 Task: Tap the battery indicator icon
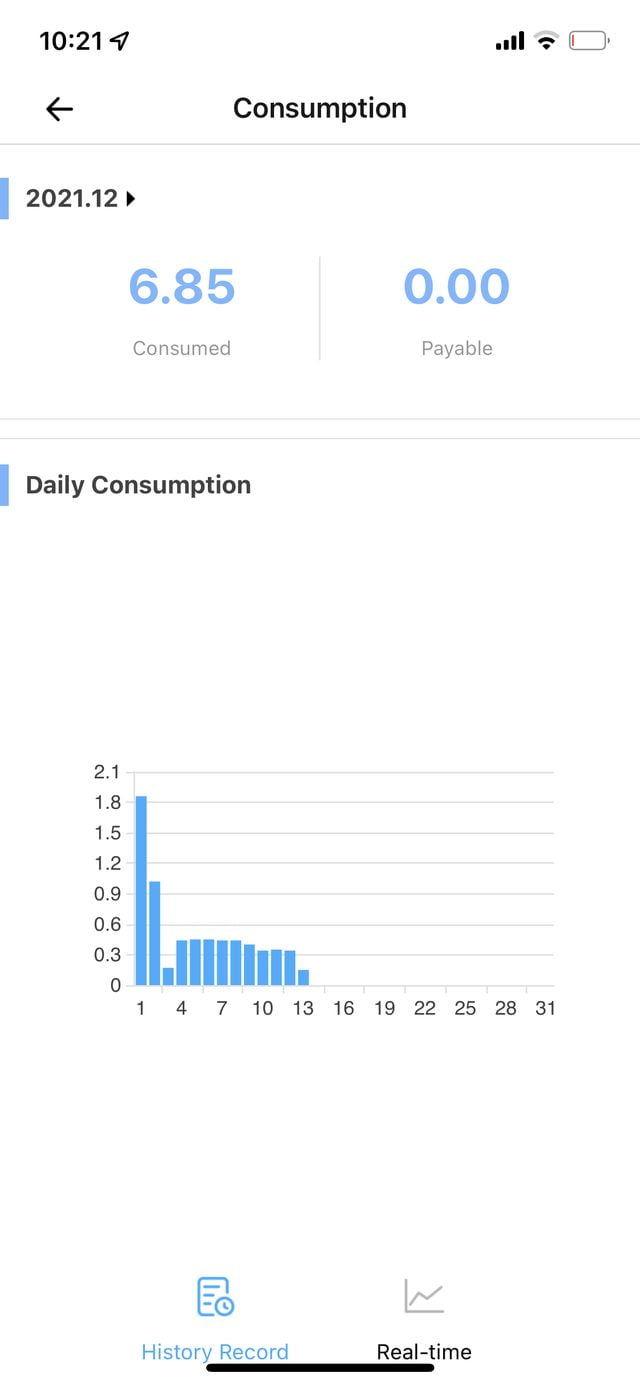tap(588, 41)
